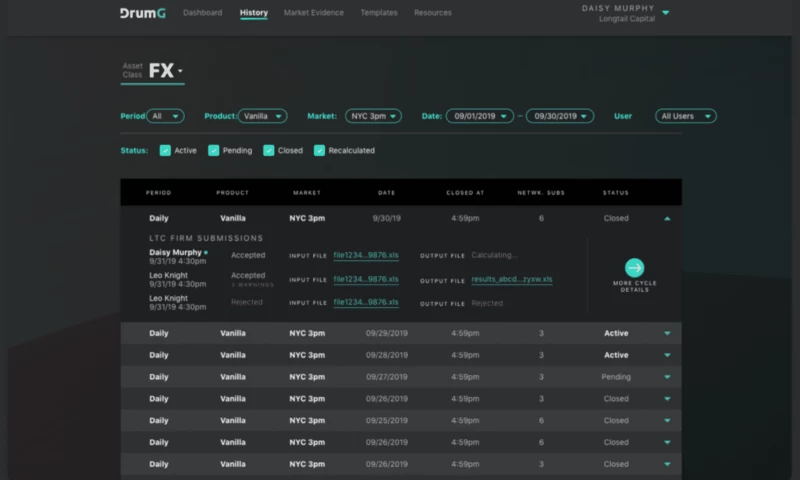Go to the Dashboard tab
This screenshot has height=480, width=800.
[x=203, y=13]
